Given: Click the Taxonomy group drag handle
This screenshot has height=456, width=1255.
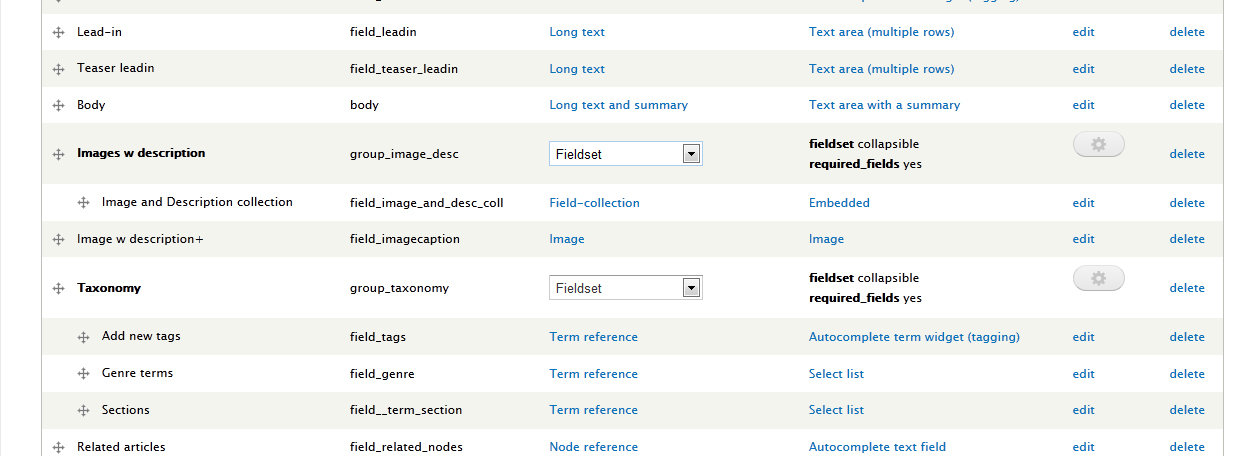Looking at the screenshot, I should click(58, 288).
